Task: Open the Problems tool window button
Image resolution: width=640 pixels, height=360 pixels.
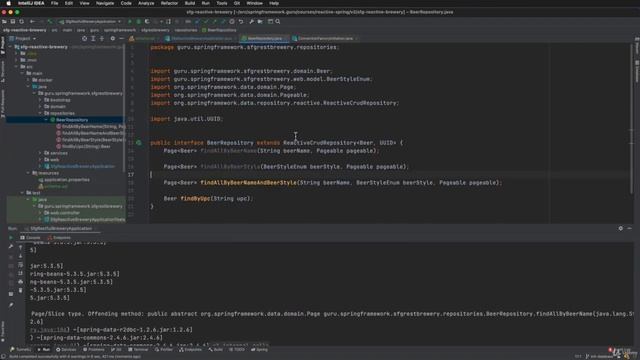Action: pos(93,349)
